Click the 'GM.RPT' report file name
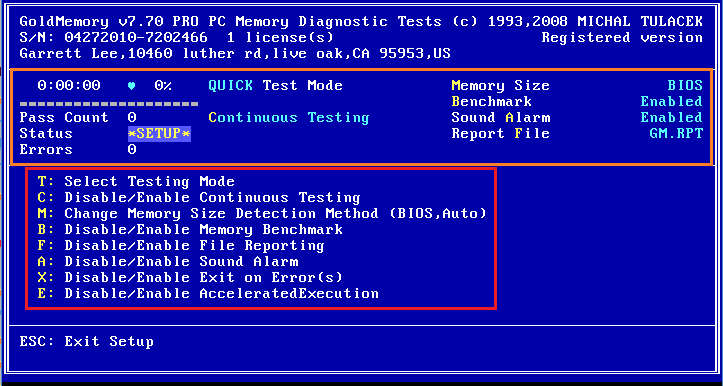The width and height of the screenshot is (723, 386). [x=676, y=134]
